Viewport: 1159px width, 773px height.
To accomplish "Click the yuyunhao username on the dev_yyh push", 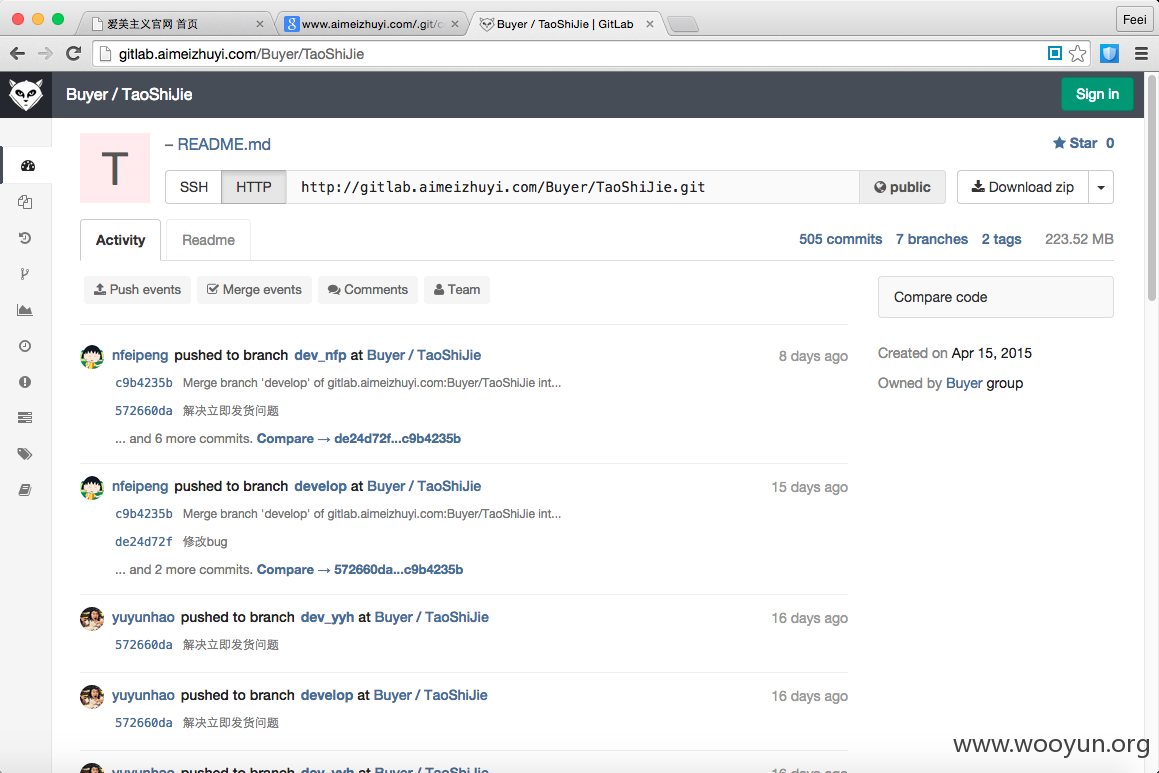I will (x=143, y=618).
